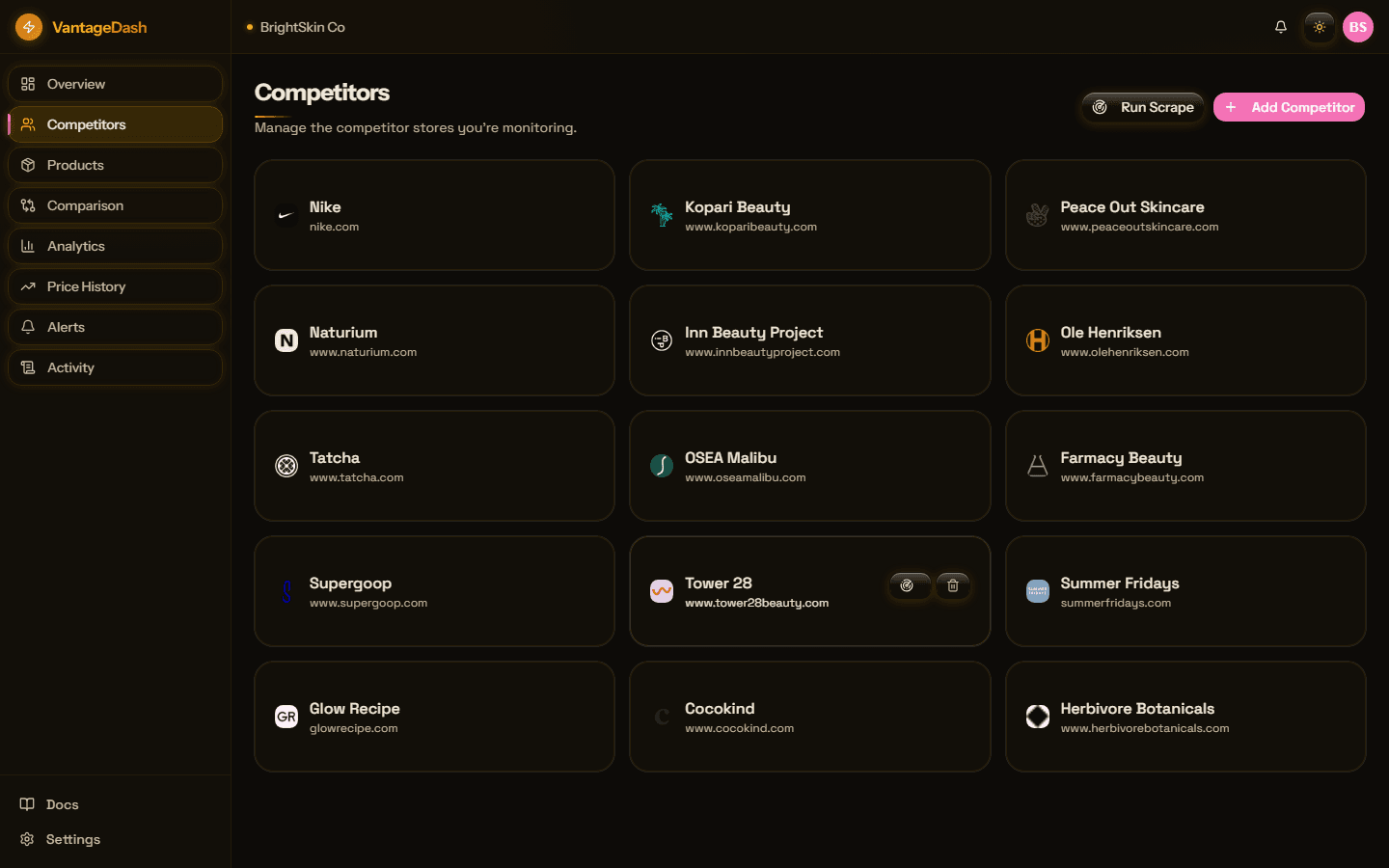Click the Activity list icon in sidebar
This screenshot has height=868, width=1389.
tap(29, 366)
